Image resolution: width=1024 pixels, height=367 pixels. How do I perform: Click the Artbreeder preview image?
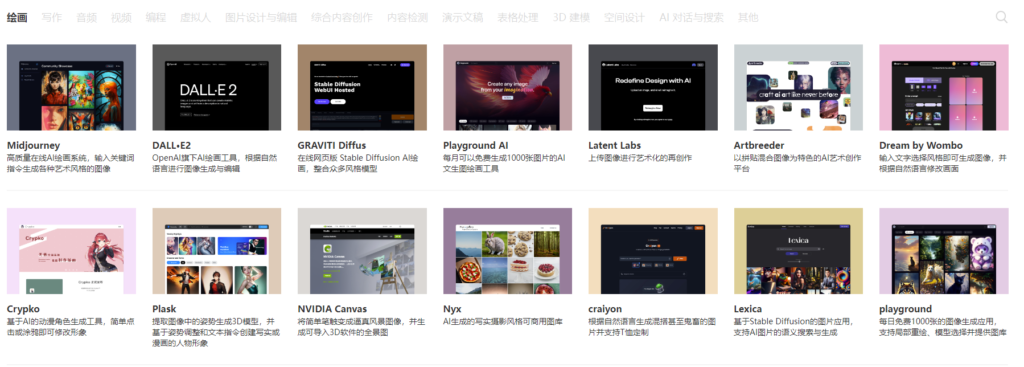798,88
